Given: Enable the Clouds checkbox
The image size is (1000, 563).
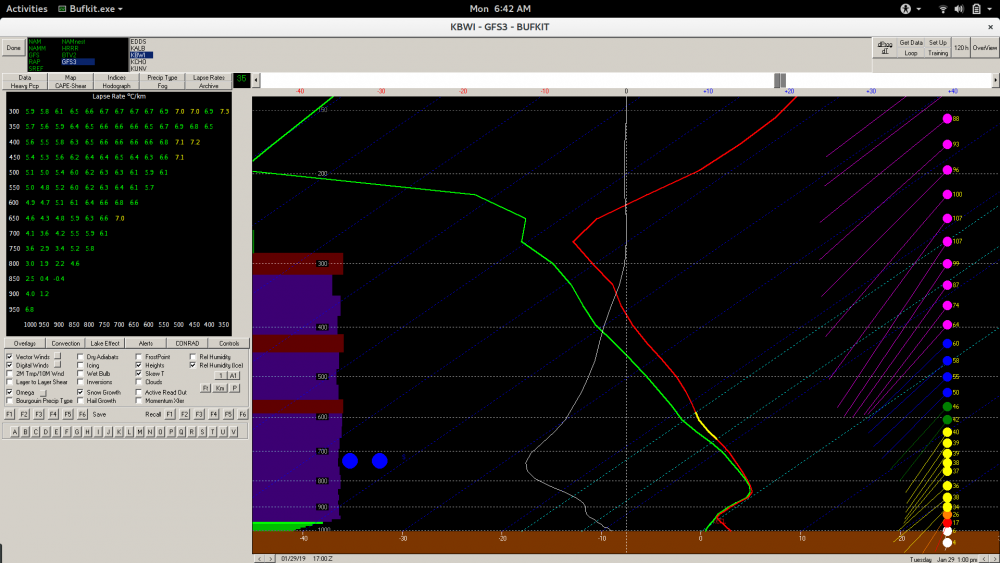Looking at the screenshot, I should click(138, 382).
